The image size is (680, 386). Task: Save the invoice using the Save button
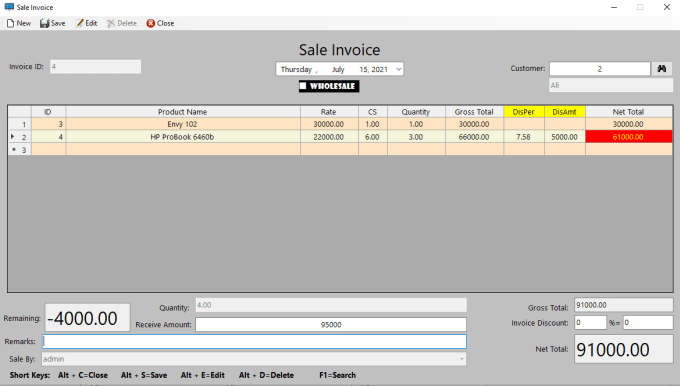(x=52, y=23)
